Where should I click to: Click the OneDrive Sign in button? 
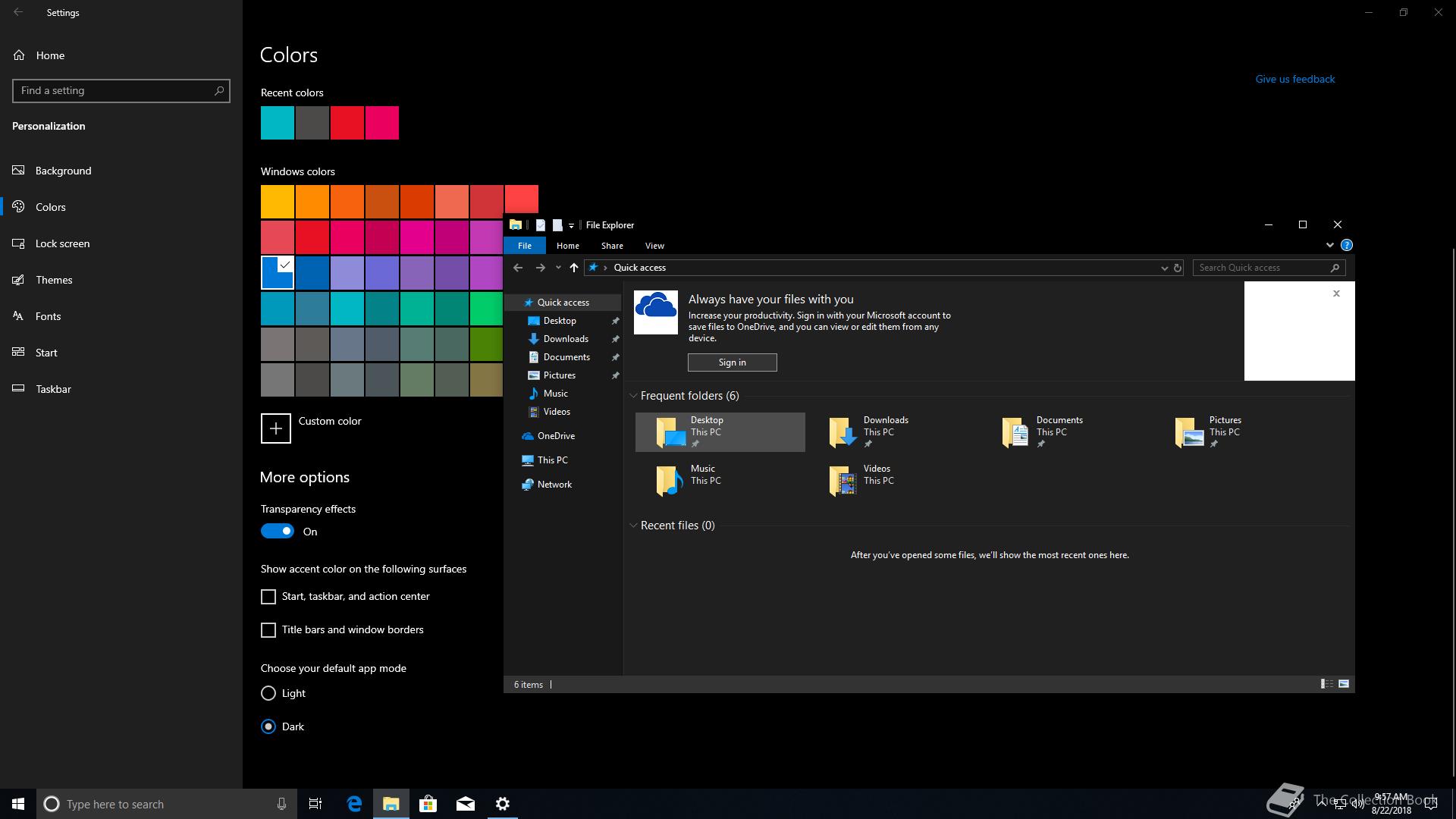pos(733,362)
